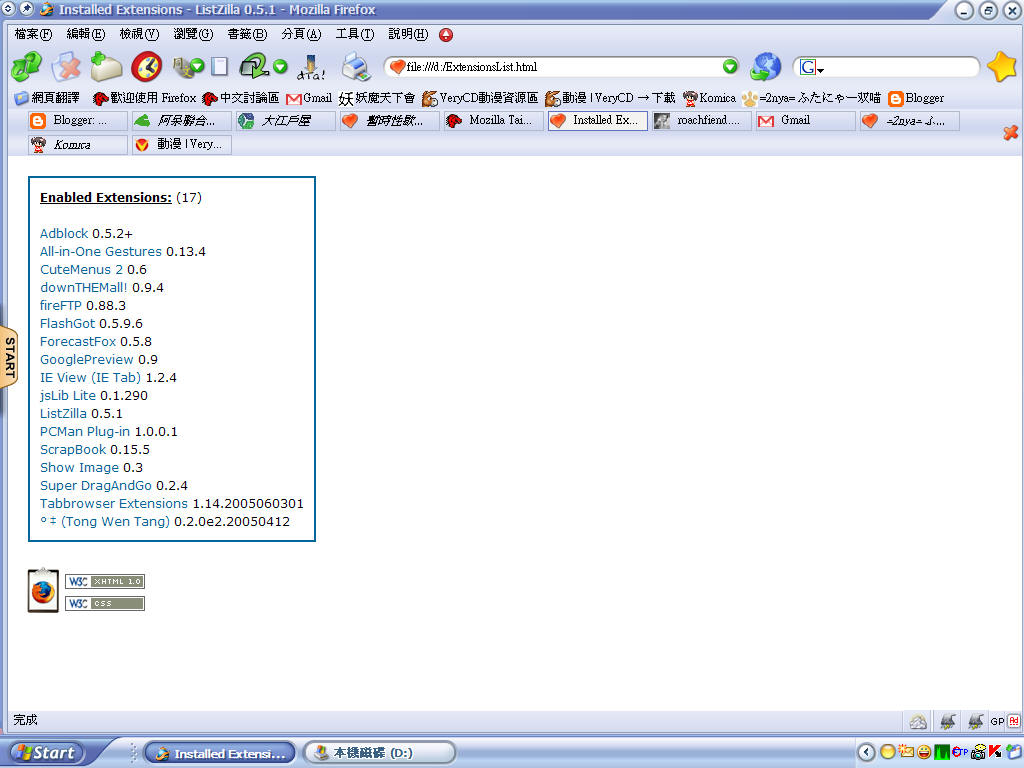Image resolution: width=1024 pixels, height=768 pixels.
Task: Click the W3C XHTML 1.0 badge
Action: [x=105, y=581]
